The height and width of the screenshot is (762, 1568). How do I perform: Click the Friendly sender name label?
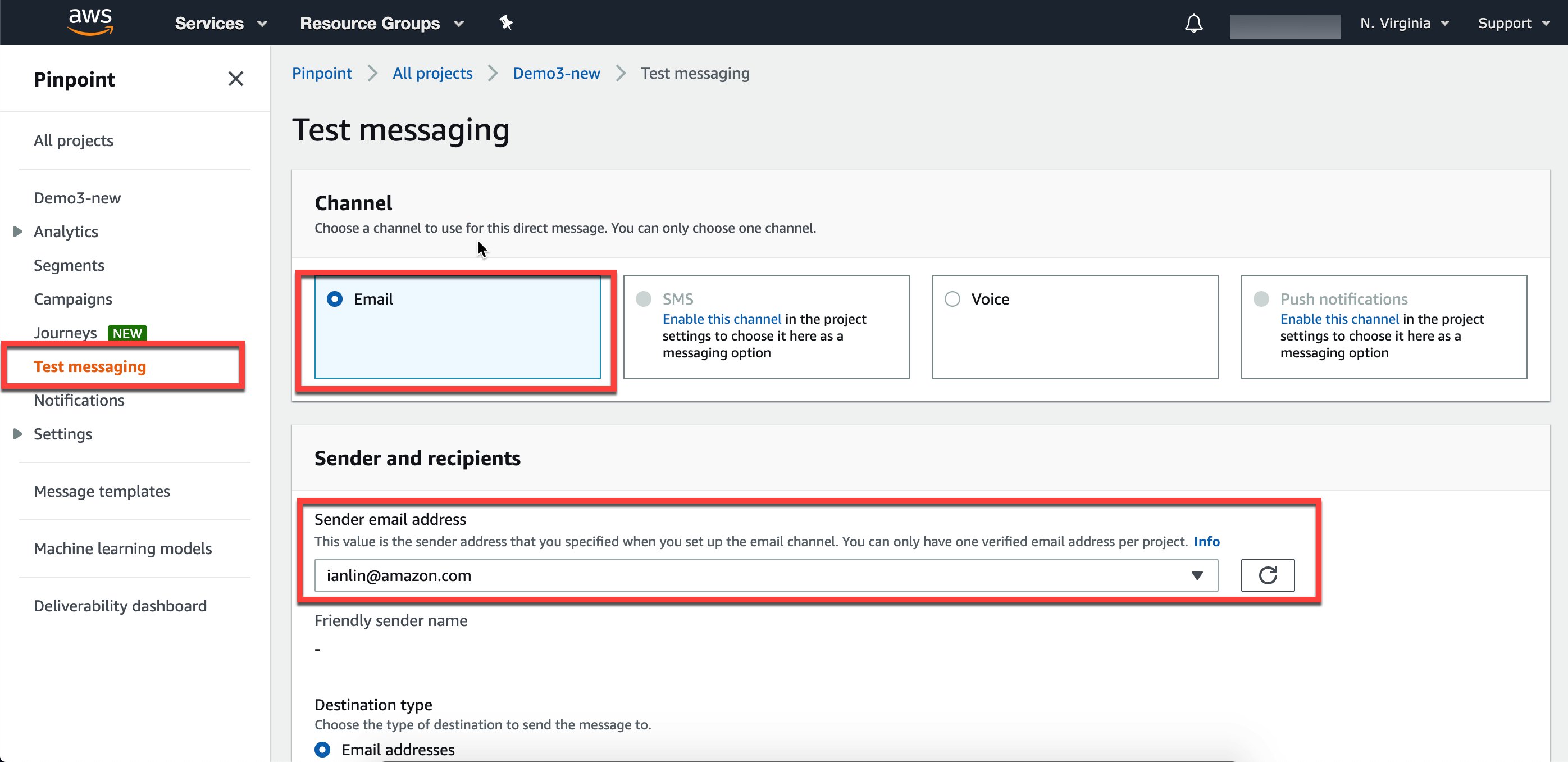tap(391, 620)
